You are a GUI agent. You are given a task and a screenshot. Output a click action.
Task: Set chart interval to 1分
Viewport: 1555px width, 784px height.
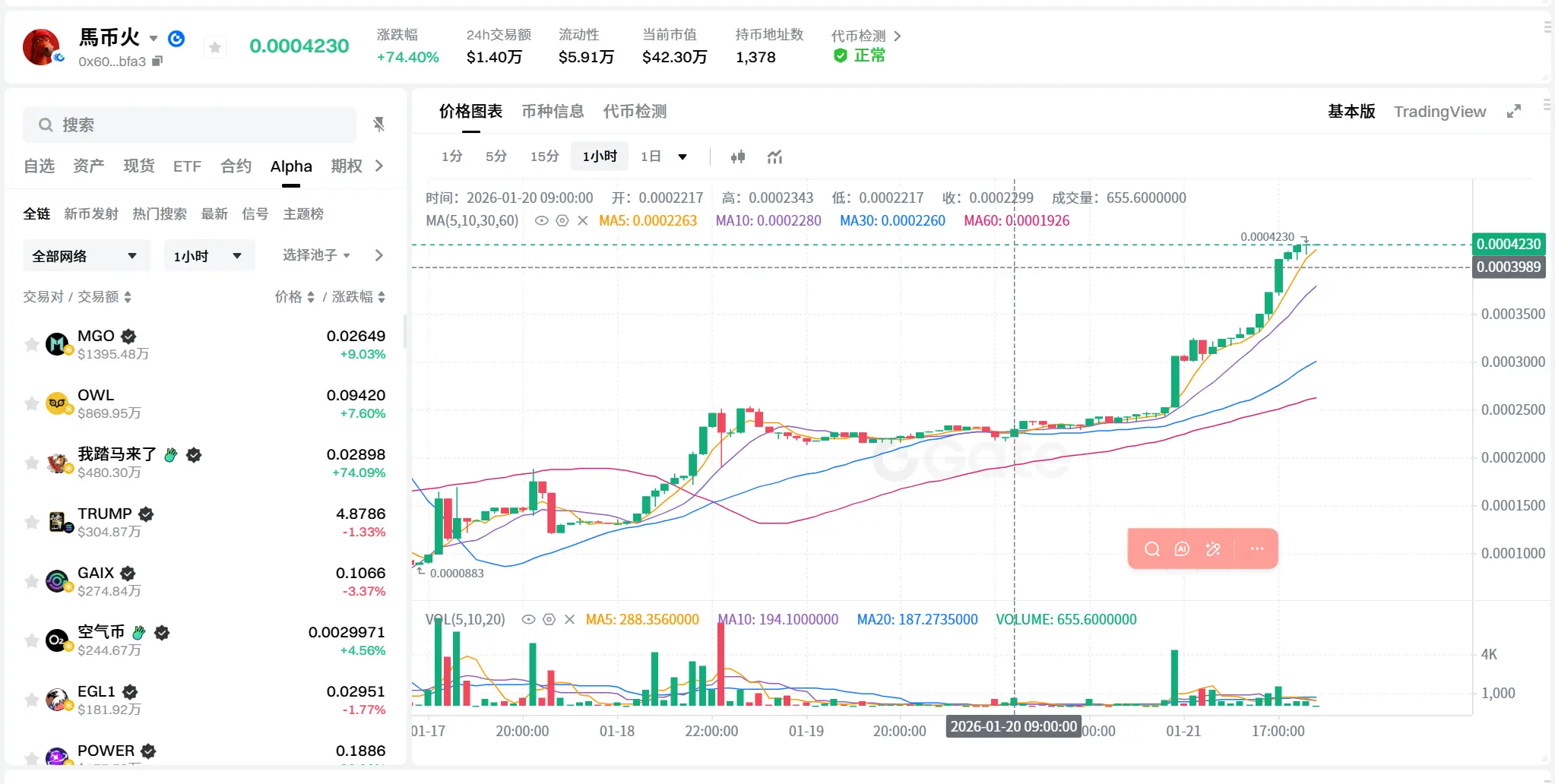[x=451, y=156]
